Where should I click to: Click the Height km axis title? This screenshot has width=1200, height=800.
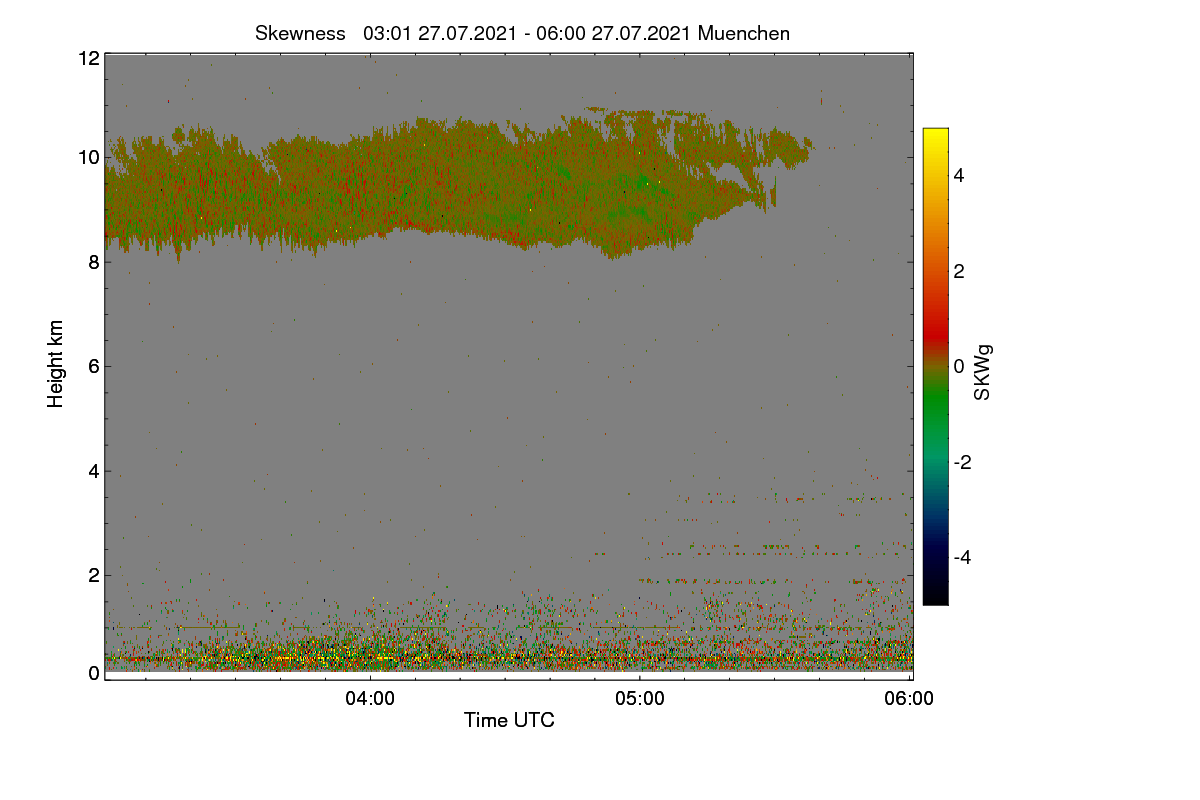tap(56, 364)
